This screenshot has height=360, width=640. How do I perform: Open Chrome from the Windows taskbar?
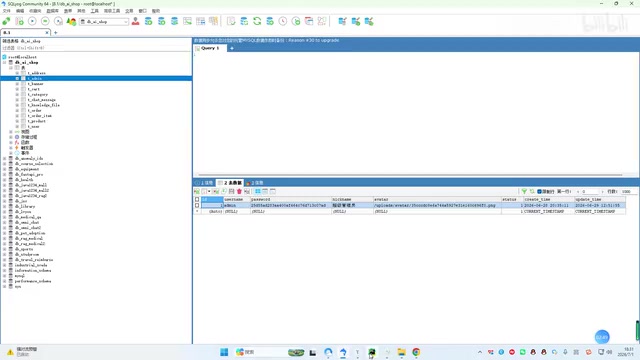coord(416,352)
